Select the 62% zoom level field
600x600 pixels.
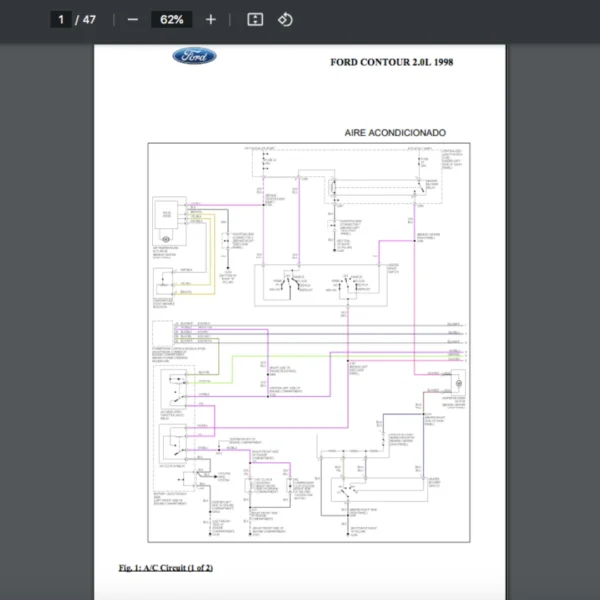171,19
